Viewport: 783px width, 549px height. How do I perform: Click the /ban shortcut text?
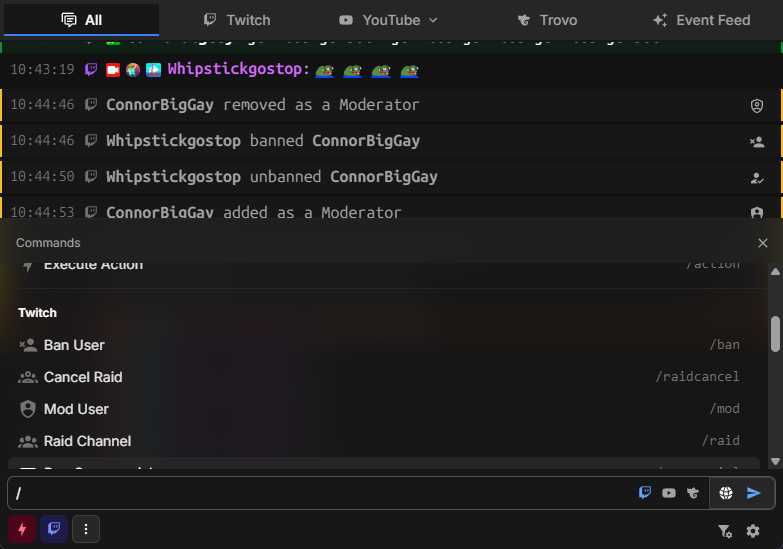coord(725,345)
